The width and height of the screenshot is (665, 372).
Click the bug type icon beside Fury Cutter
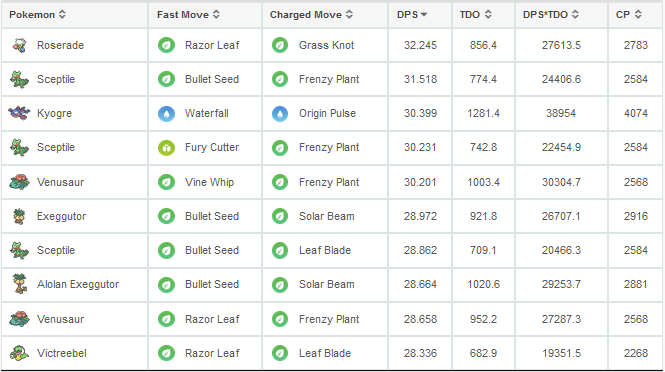pos(166,148)
